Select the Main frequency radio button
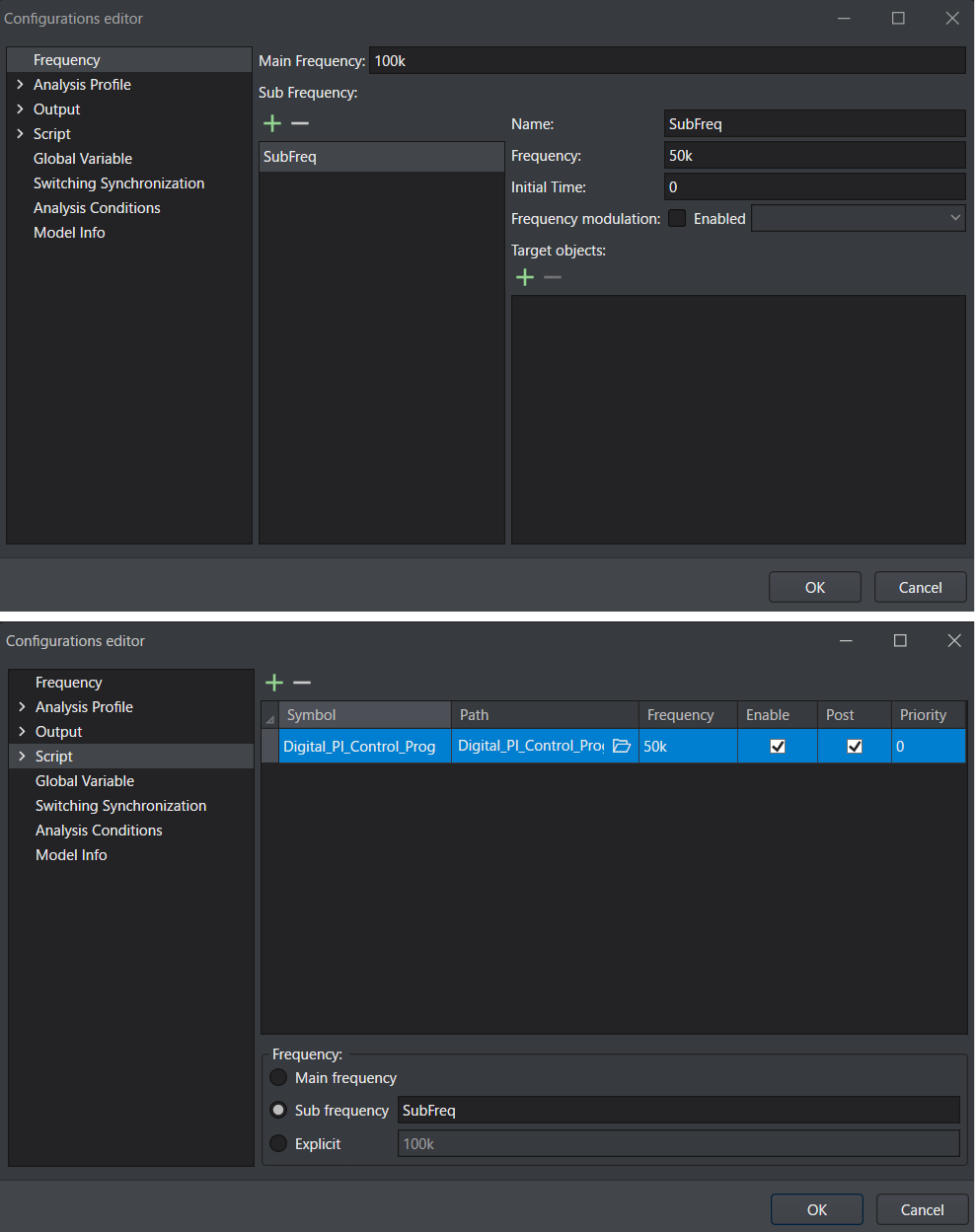The height and width of the screenshot is (1232, 977). pyautogui.click(x=278, y=1077)
